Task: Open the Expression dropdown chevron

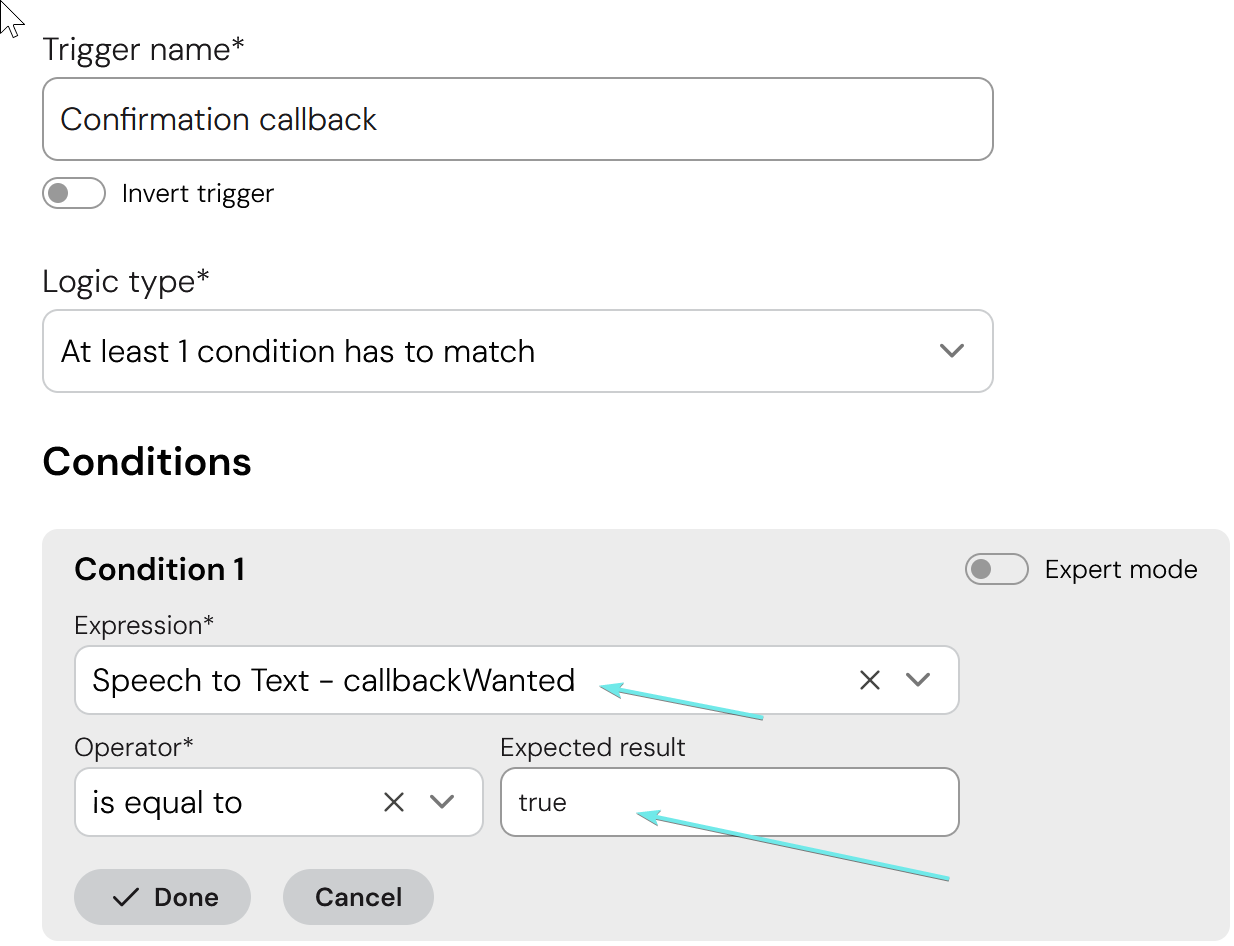Action: [x=917, y=680]
